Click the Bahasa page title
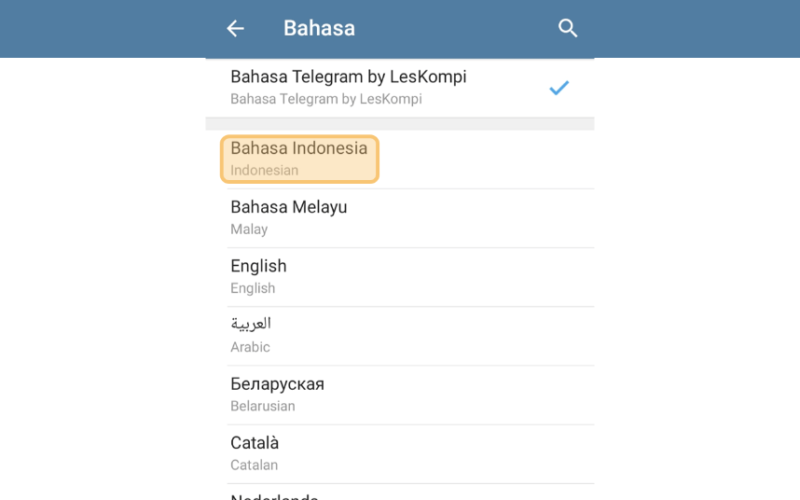This screenshot has width=800, height=500. (319, 28)
